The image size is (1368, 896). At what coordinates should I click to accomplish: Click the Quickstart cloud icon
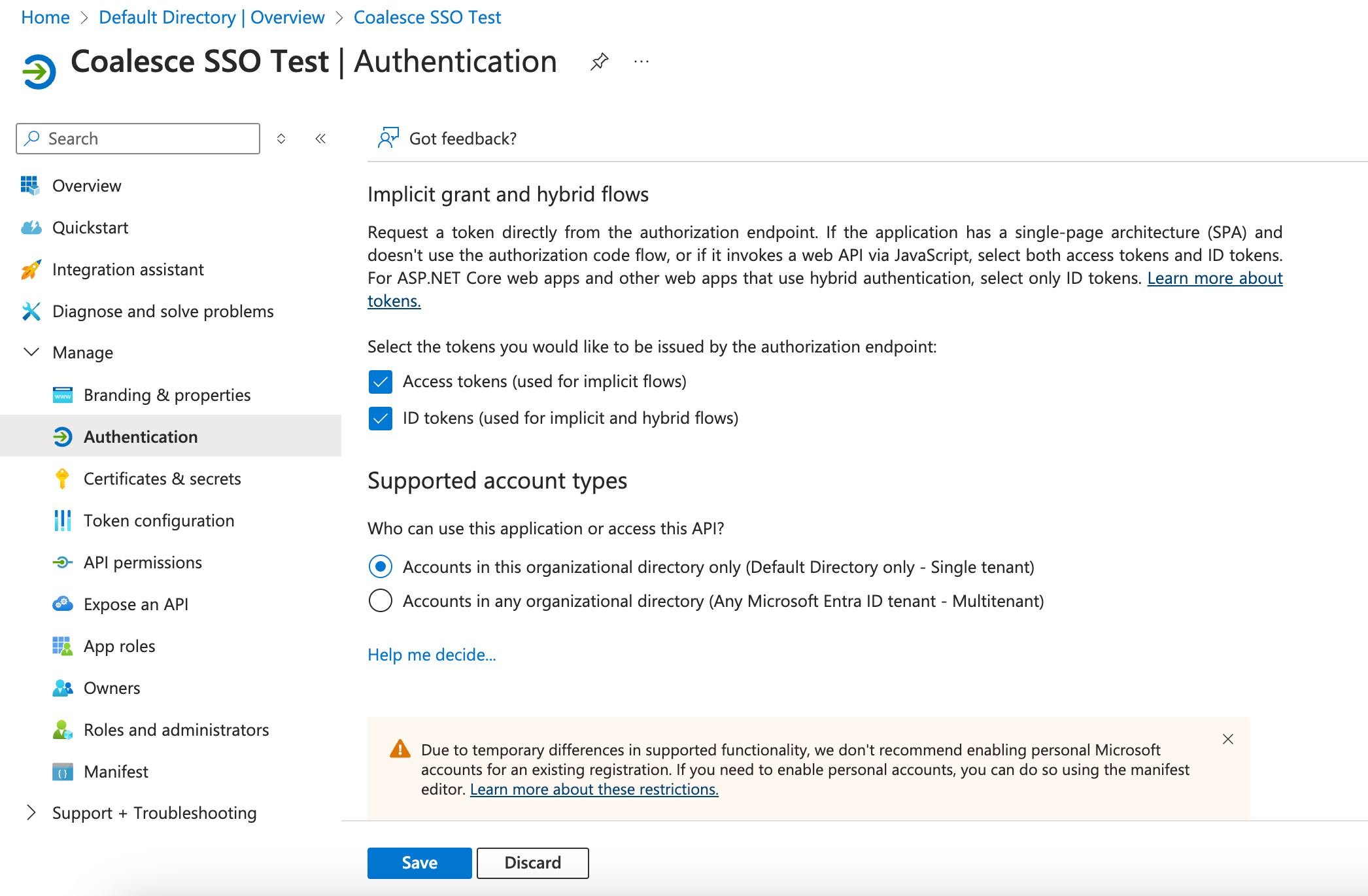31,228
